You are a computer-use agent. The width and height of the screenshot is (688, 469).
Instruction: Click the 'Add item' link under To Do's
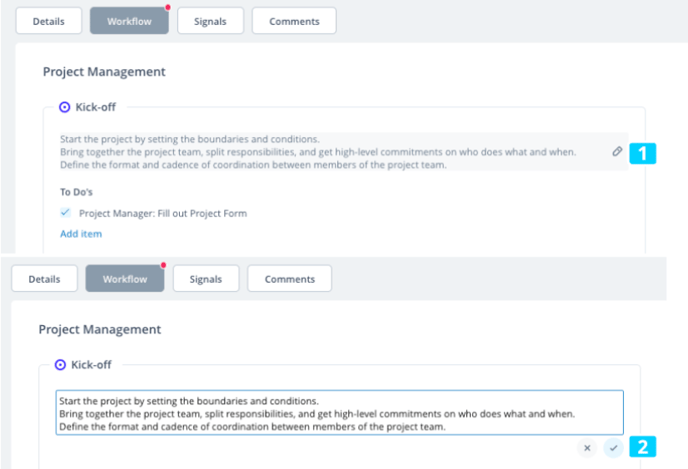tap(81, 234)
